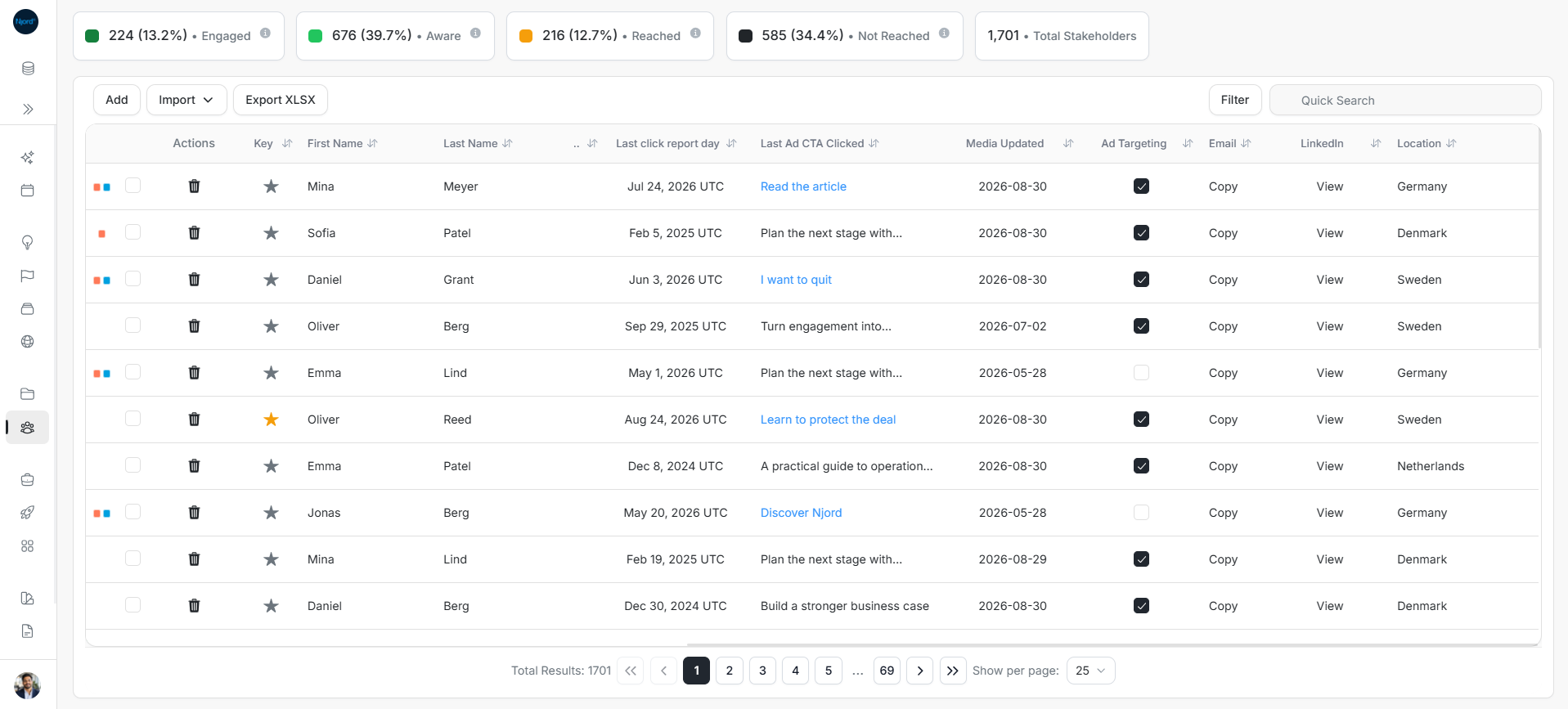
Task: Open the briefcase icon in the sidebar
Action: click(x=28, y=480)
